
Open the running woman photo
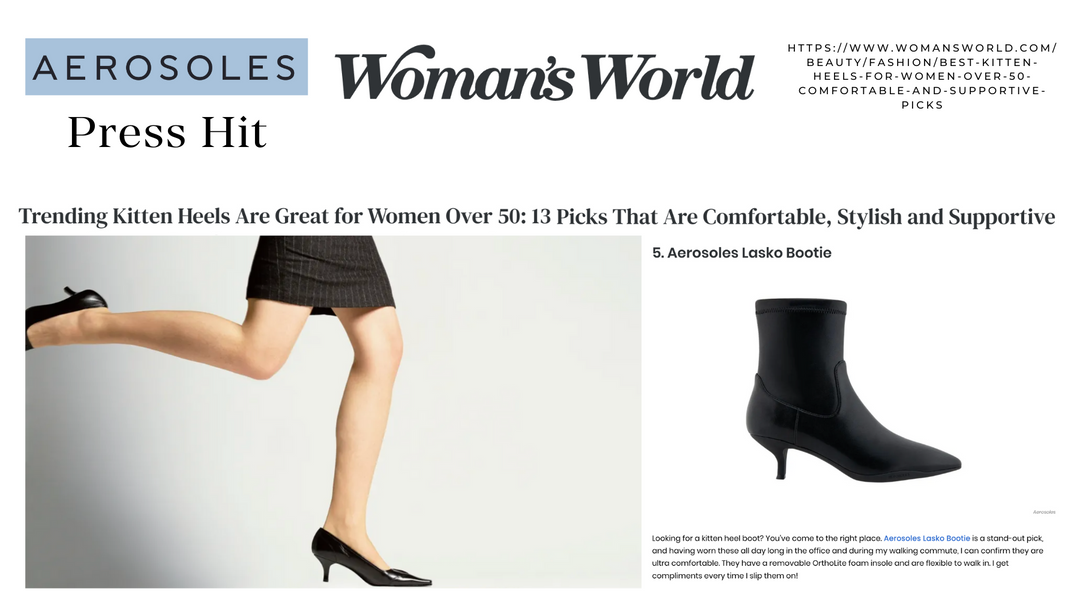click(x=333, y=412)
